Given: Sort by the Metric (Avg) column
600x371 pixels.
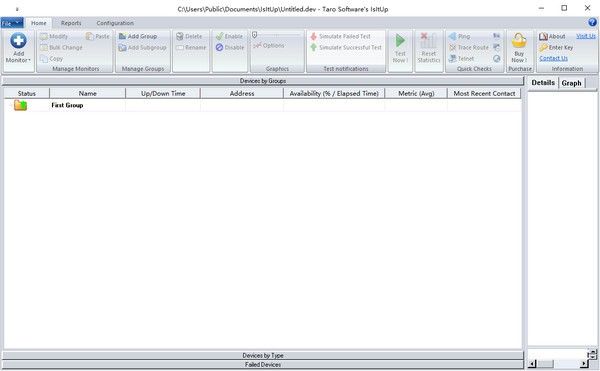Looking at the screenshot, I should 416,93.
